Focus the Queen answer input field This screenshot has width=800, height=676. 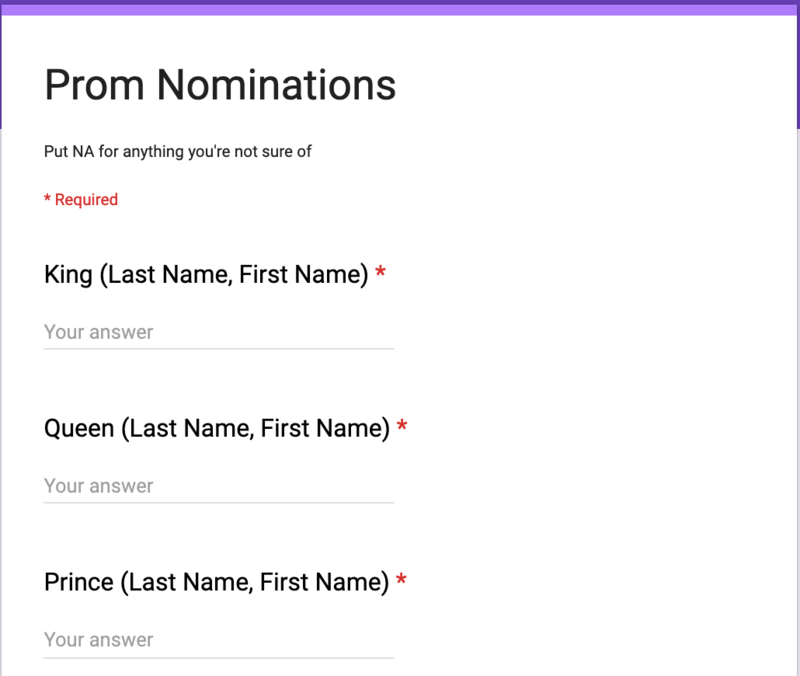point(219,486)
